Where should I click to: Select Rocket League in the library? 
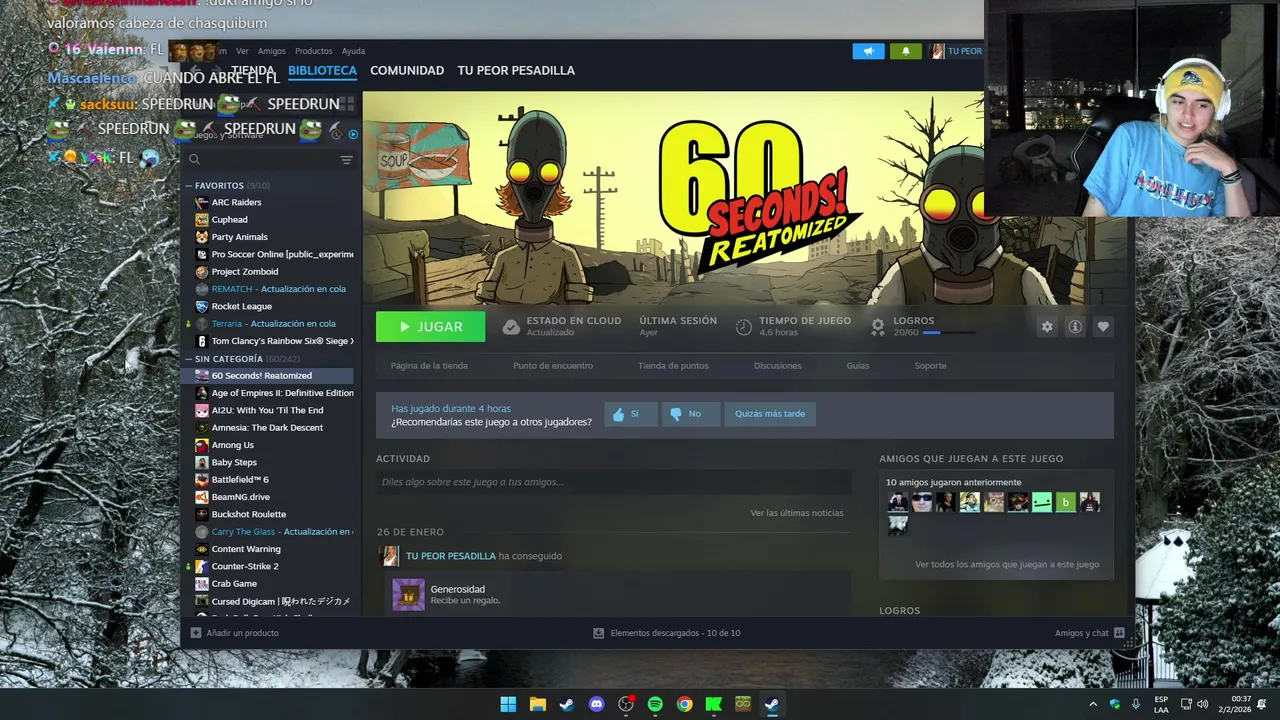pyautogui.click(x=241, y=307)
